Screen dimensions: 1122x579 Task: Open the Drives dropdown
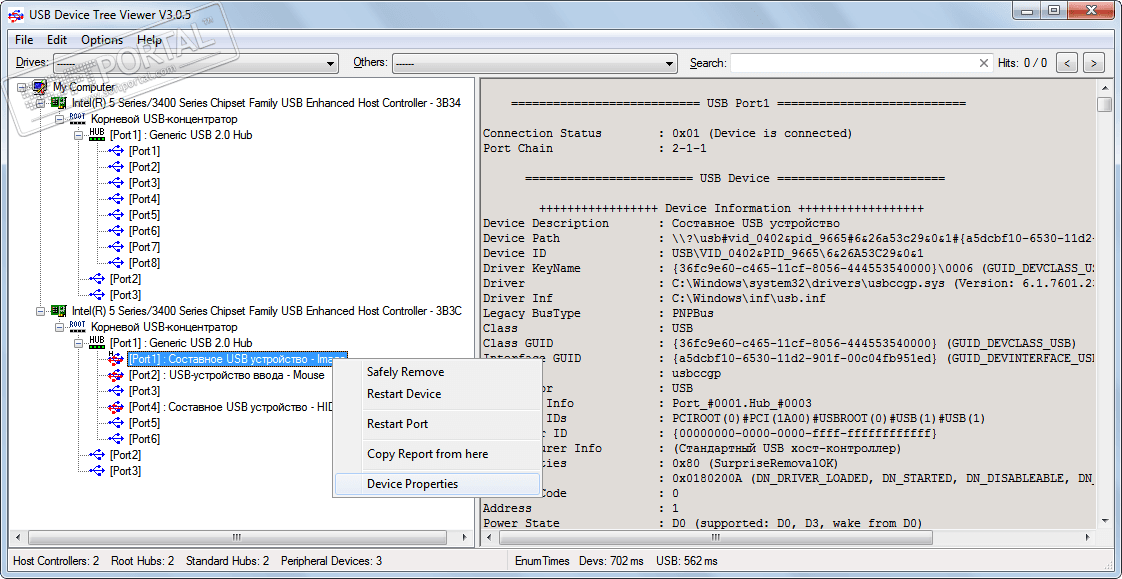195,63
